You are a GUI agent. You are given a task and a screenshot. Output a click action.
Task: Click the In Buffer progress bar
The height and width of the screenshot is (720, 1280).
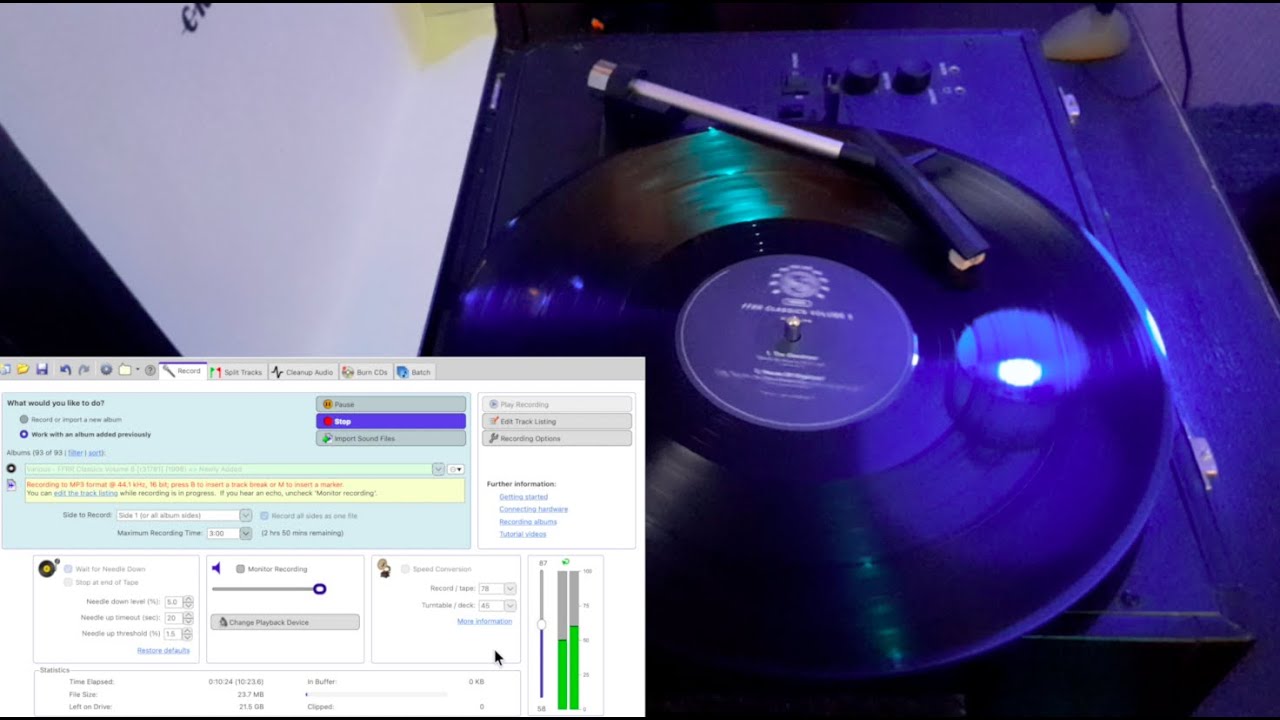[376, 694]
